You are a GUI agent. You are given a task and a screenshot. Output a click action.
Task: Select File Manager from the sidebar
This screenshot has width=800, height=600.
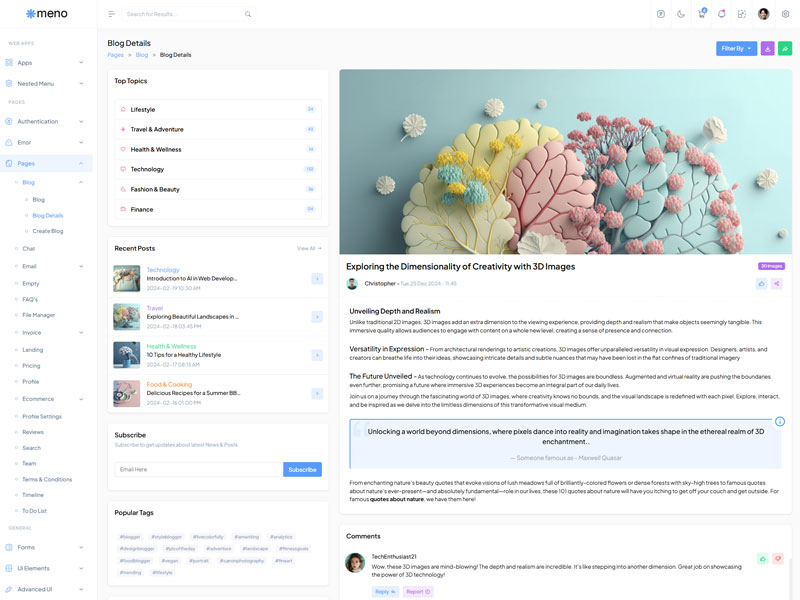pyautogui.click(x=39, y=315)
